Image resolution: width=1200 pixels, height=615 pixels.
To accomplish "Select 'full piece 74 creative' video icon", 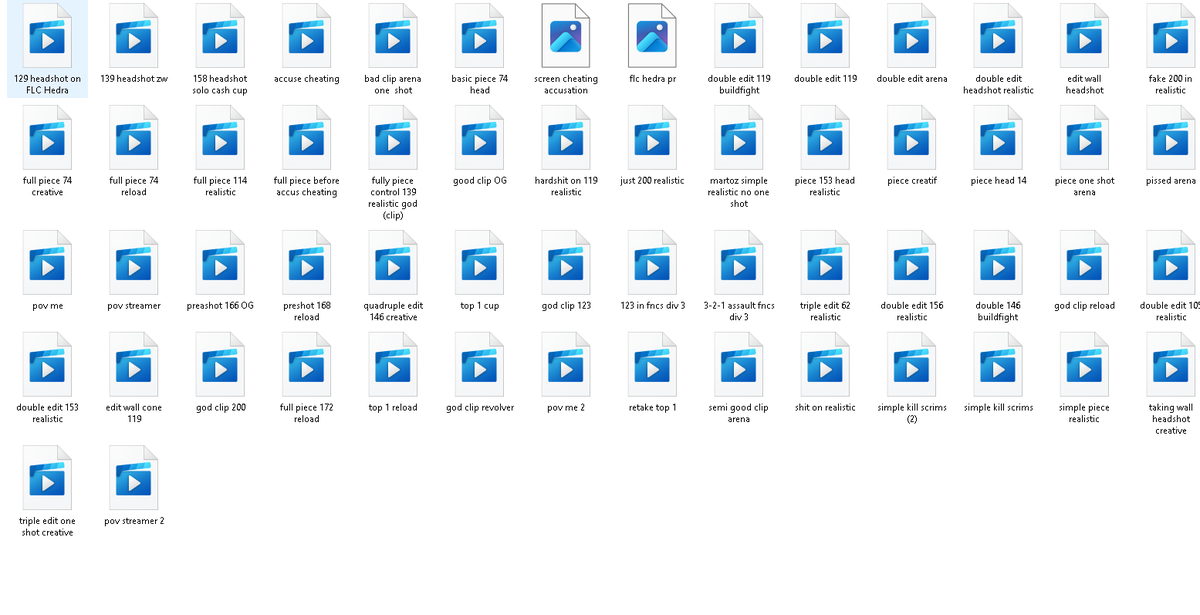I will click(x=47, y=139).
